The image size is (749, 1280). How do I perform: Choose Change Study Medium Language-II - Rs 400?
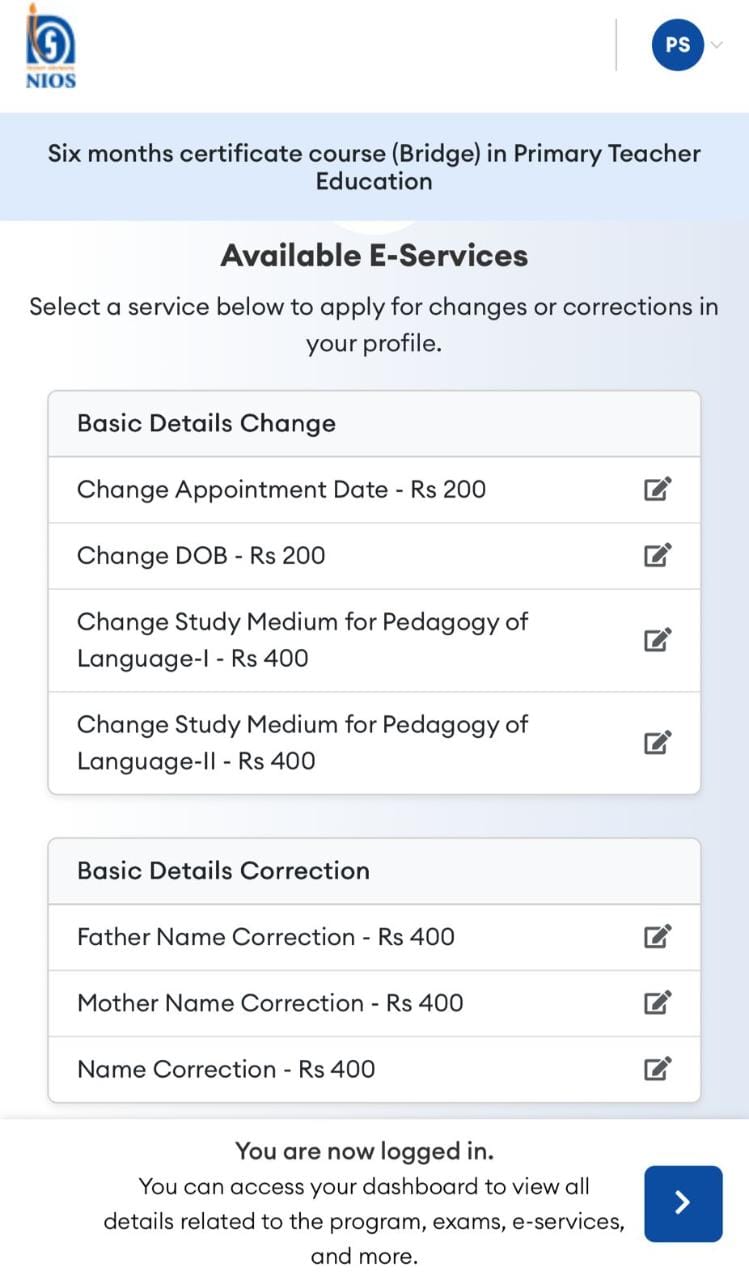[302, 742]
